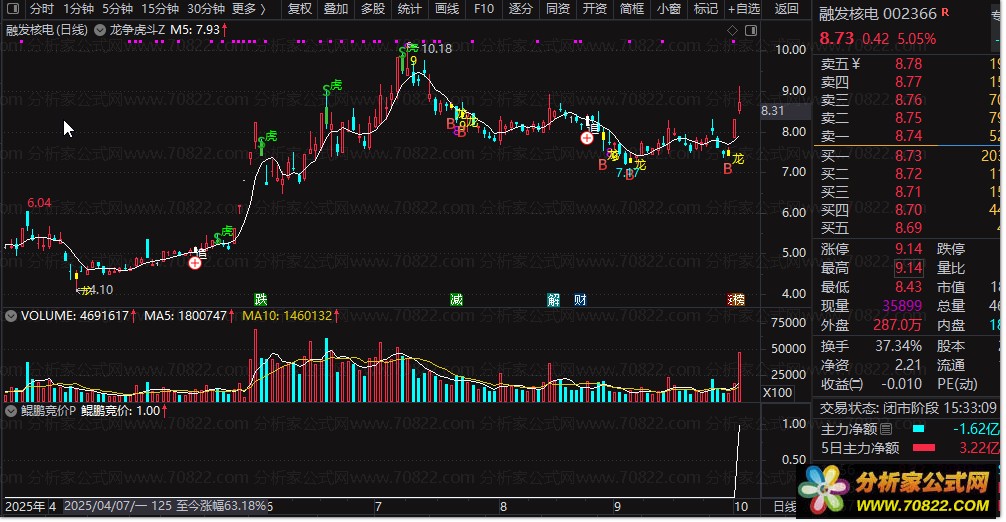Click the 交易状态 status line
This screenshot has width=1006, height=522.
[x=908, y=407]
